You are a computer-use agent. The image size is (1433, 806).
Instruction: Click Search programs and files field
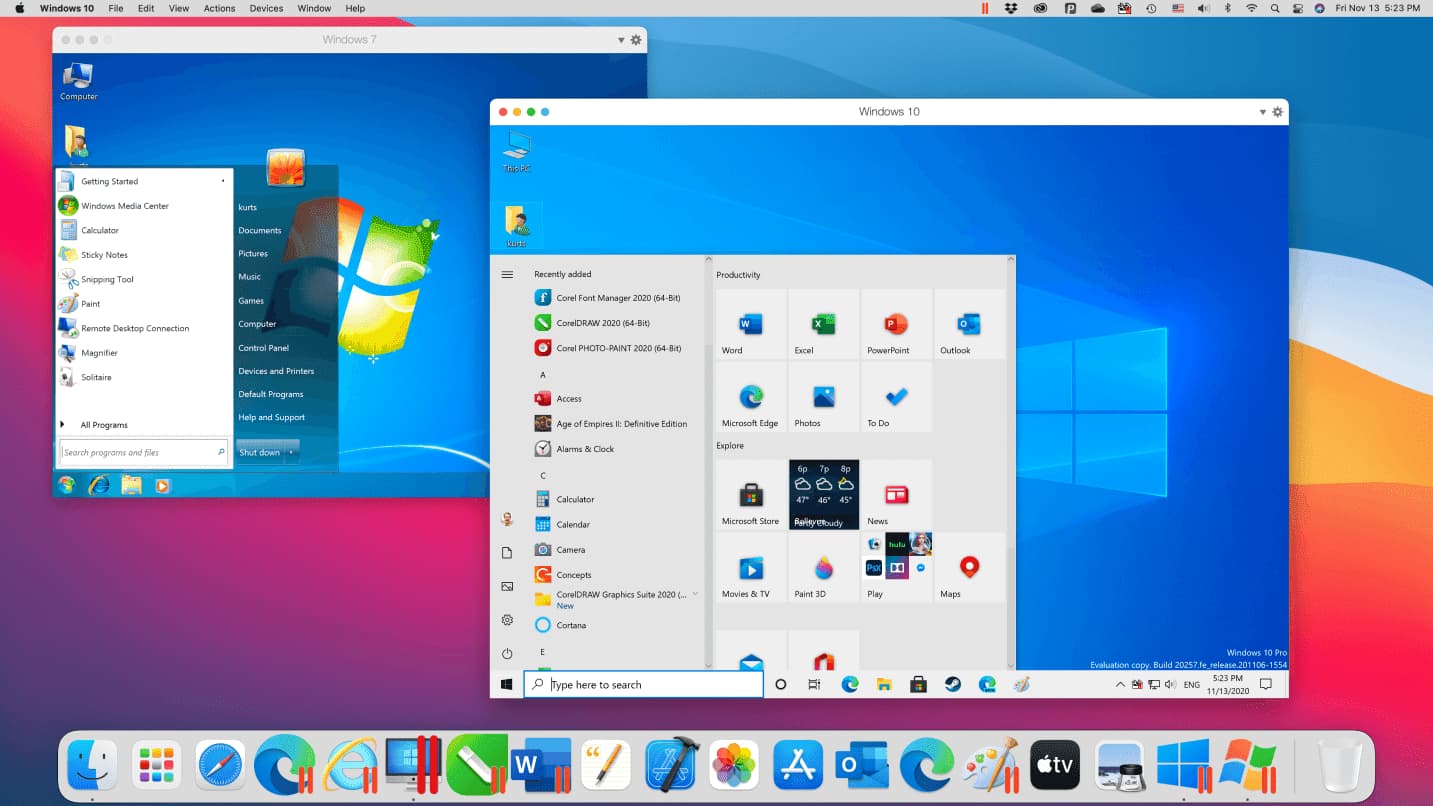click(144, 452)
